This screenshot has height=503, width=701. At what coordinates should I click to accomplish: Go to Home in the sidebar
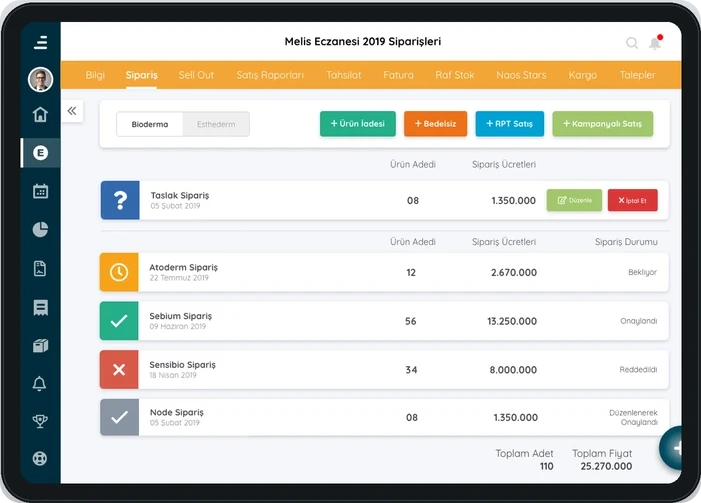point(40,114)
